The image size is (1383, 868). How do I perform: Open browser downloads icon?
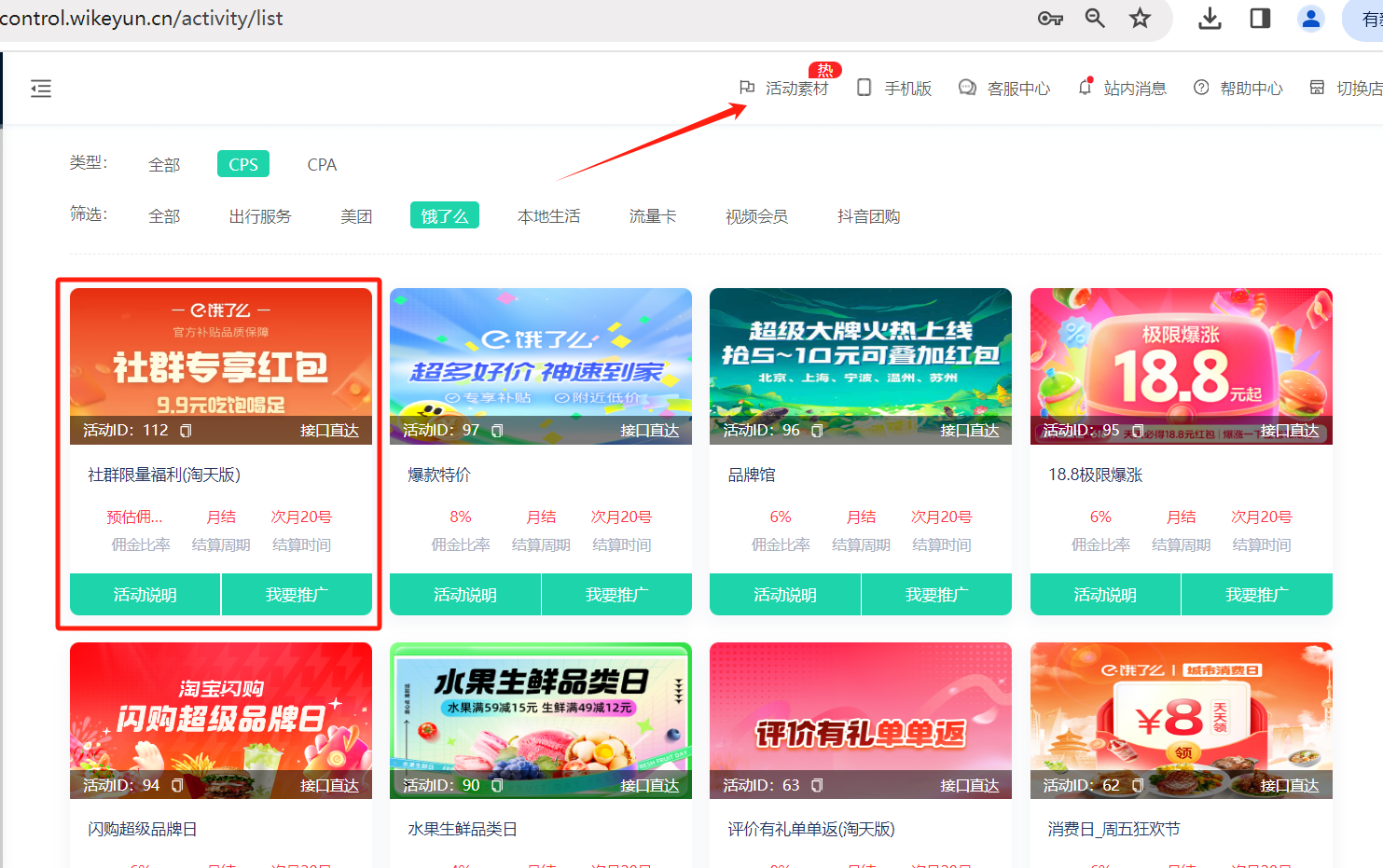click(x=1210, y=19)
